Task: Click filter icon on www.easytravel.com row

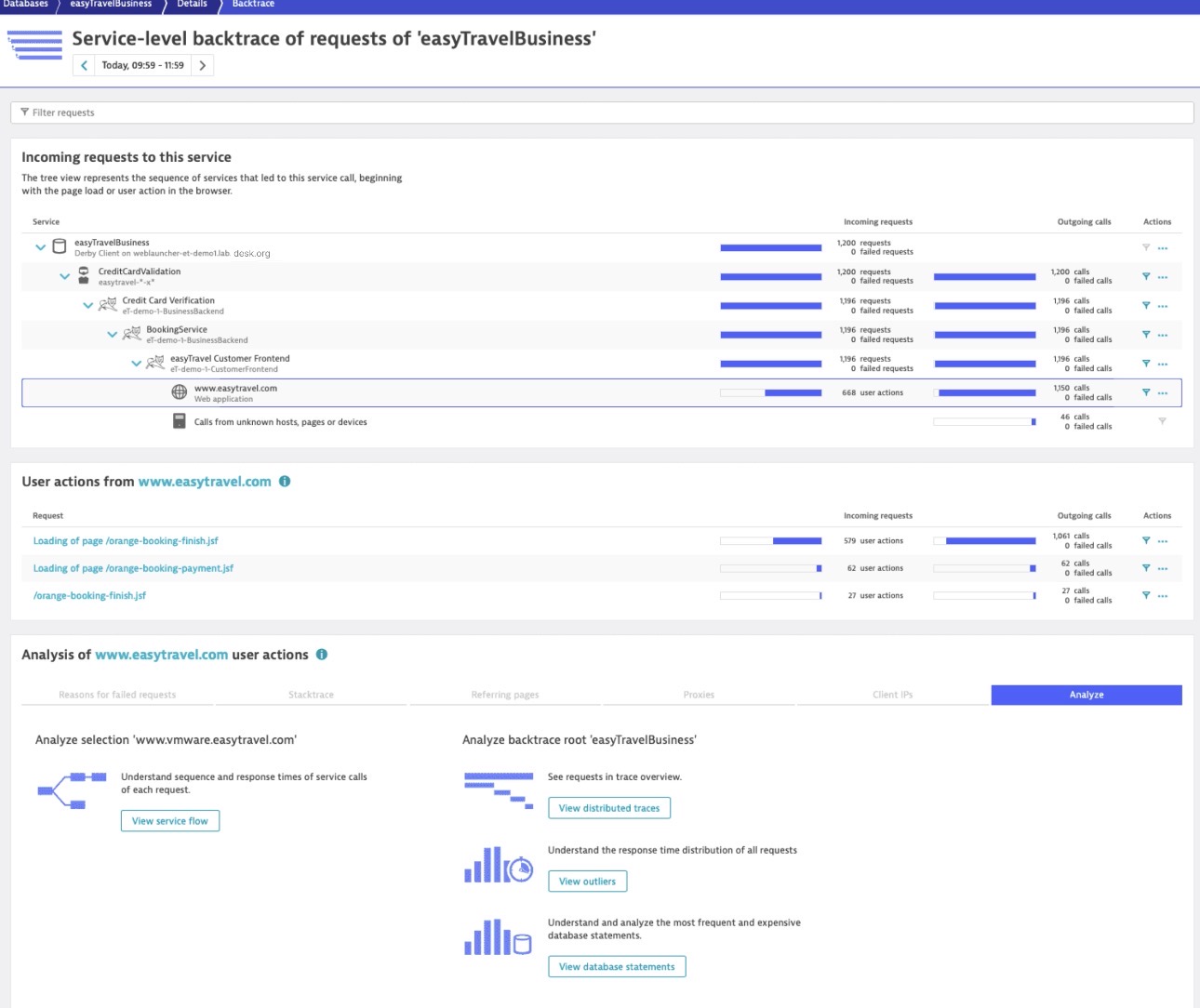Action: [1146, 392]
